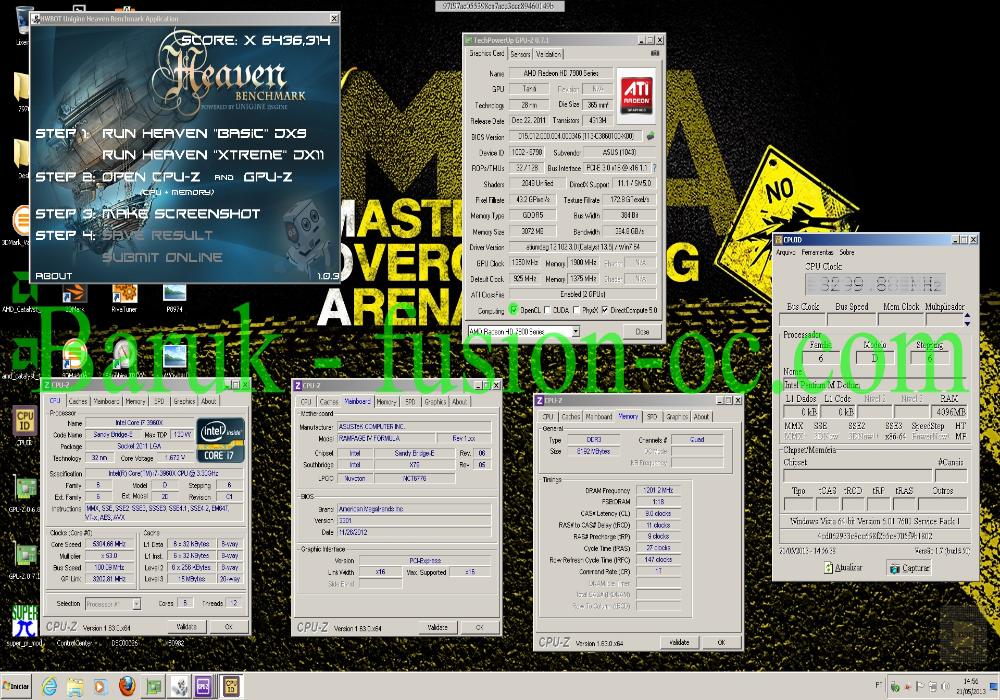
Task: Click RAMPAGE IV FORMULA model field
Action: pos(386,438)
